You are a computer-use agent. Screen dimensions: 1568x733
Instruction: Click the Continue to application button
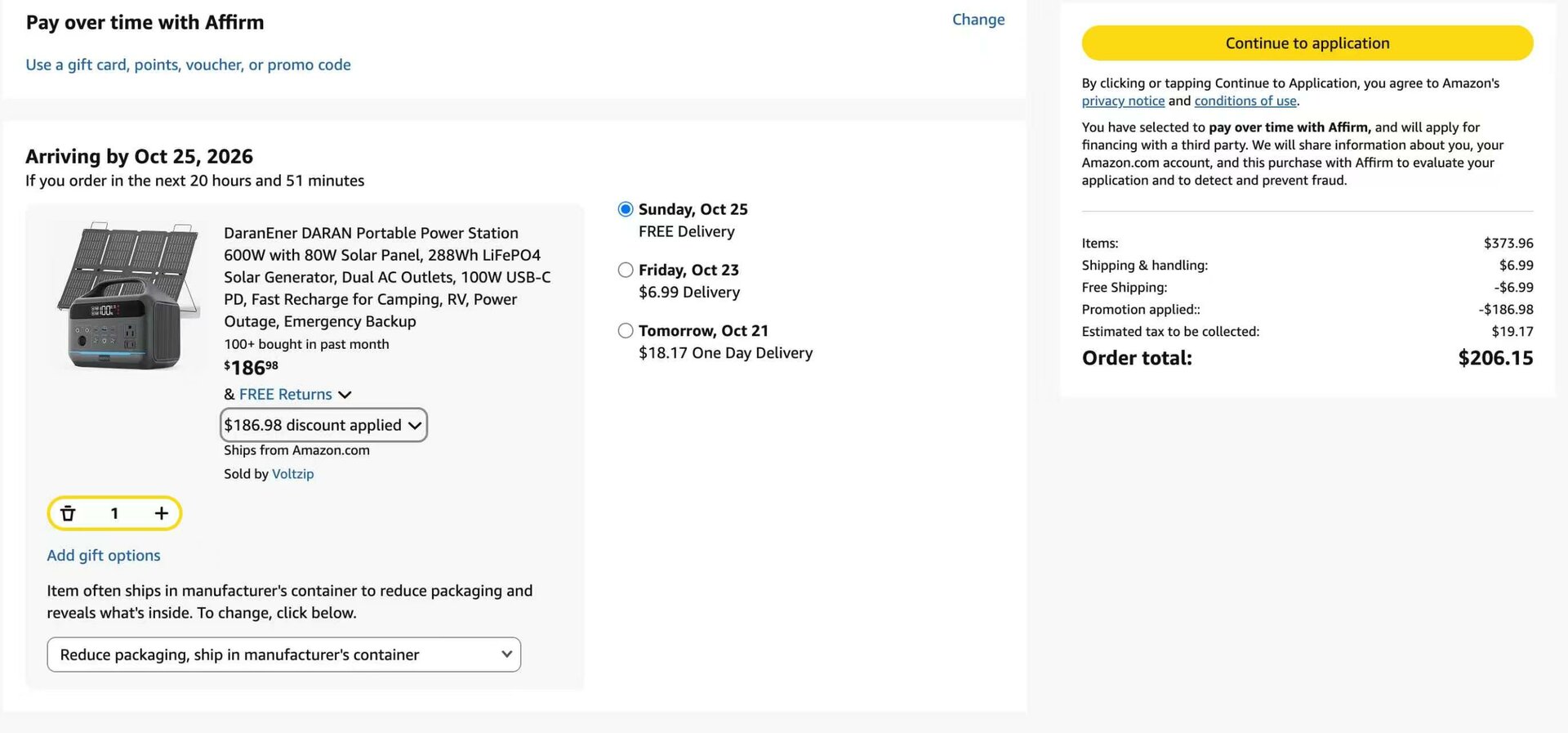click(1307, 43)
